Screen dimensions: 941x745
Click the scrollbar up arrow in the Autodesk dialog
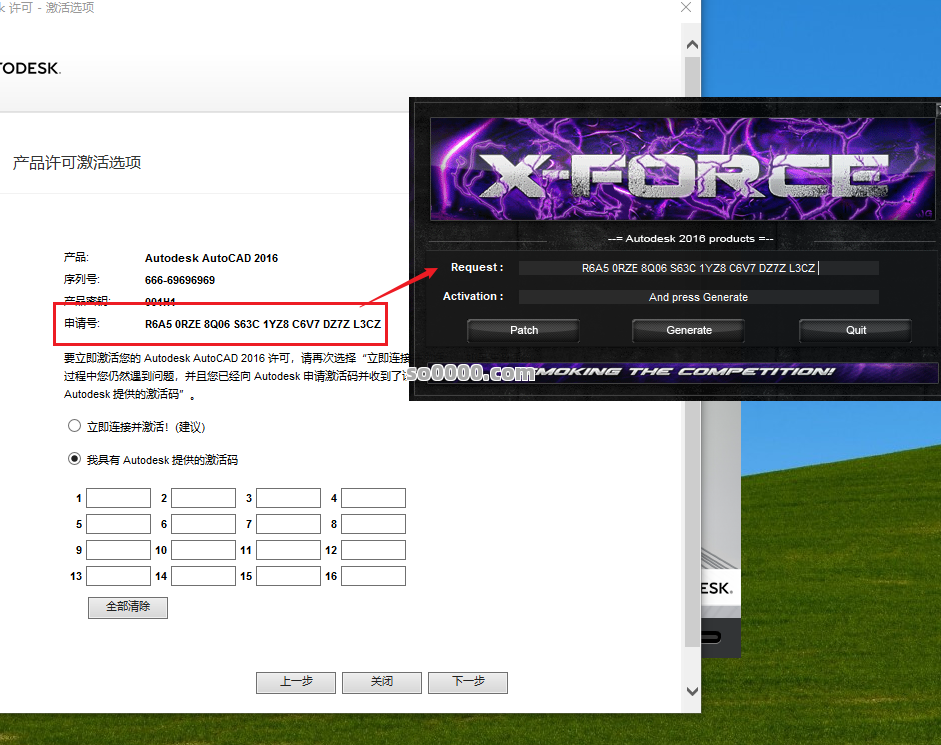click(x=690, y=42)
